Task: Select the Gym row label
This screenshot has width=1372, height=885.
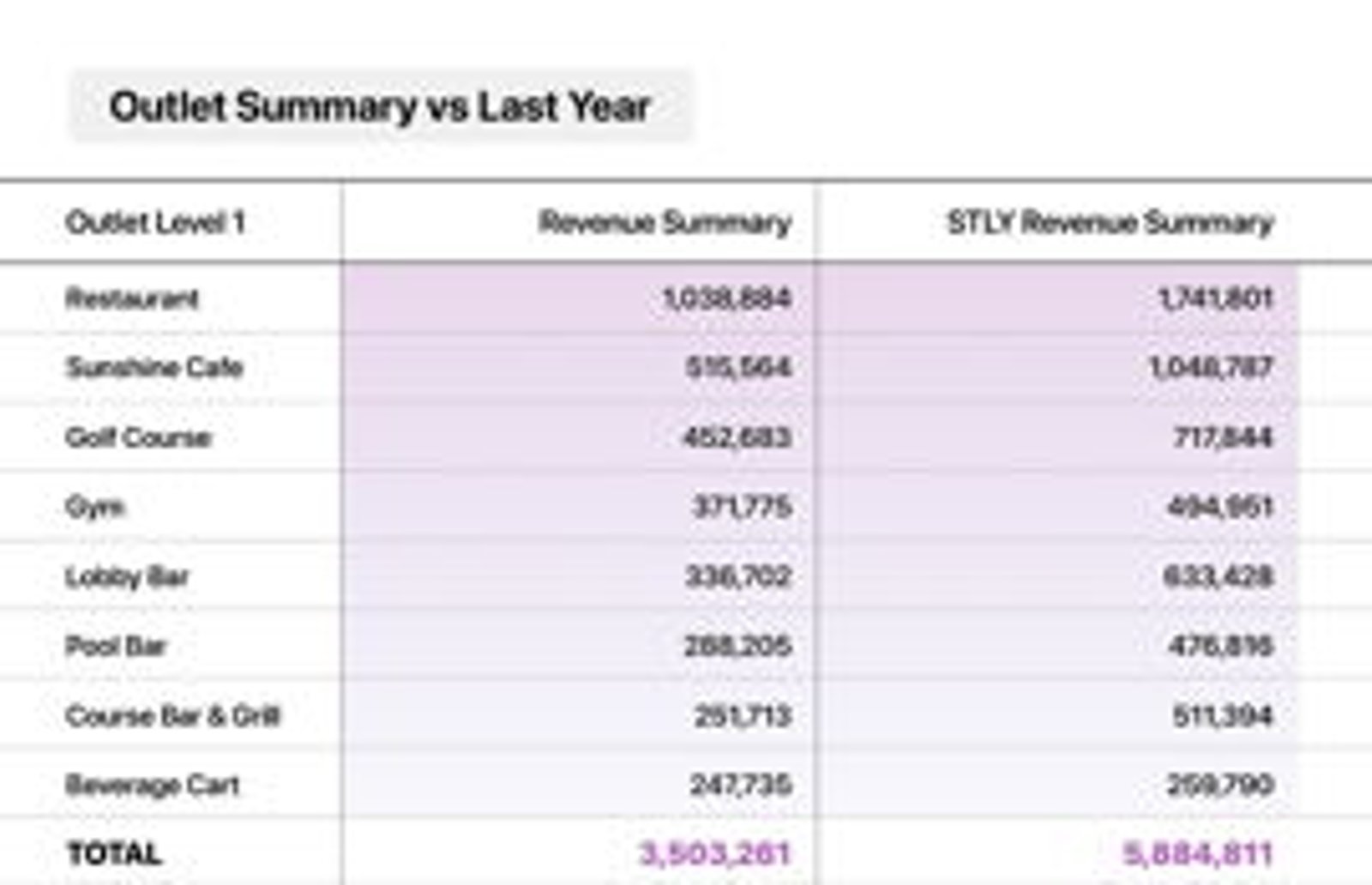Action: [94, 507]
